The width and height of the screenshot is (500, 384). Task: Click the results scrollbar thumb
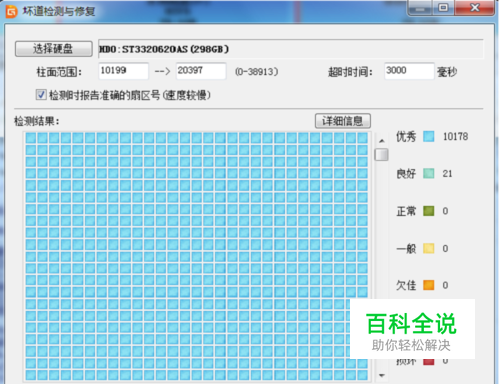(x=381, y=155)
